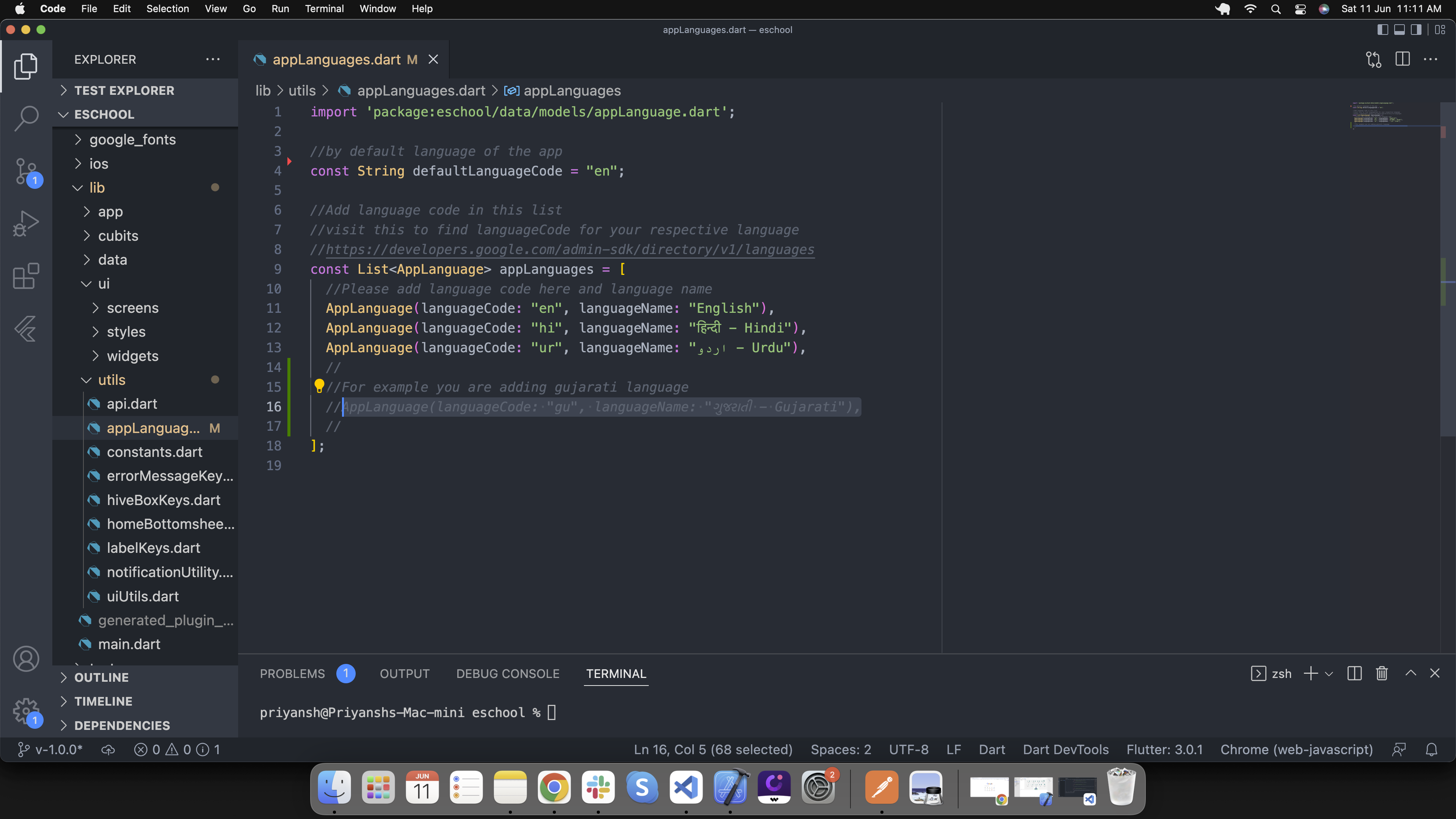The width and height of the screenshot is (1456, 819).
Task: Expand the OUTLINE section
Action: click(x=101, y=677)
